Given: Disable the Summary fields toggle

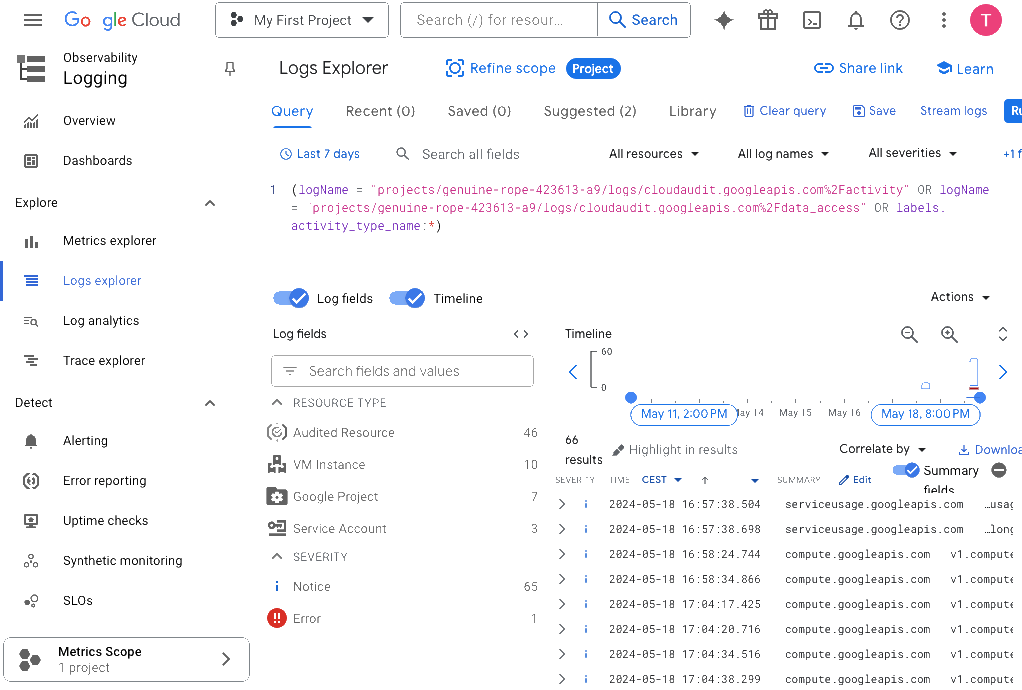Looking at the screenshot, I should point(906,470).
